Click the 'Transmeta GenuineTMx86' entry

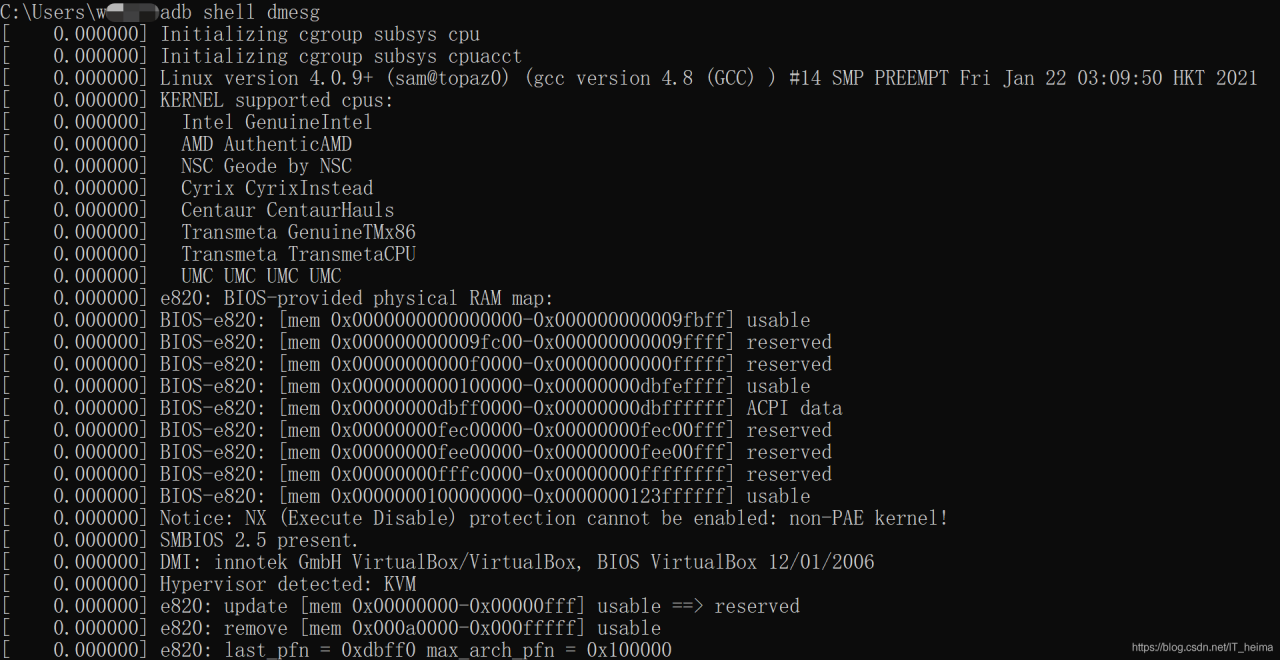point(298,232)
